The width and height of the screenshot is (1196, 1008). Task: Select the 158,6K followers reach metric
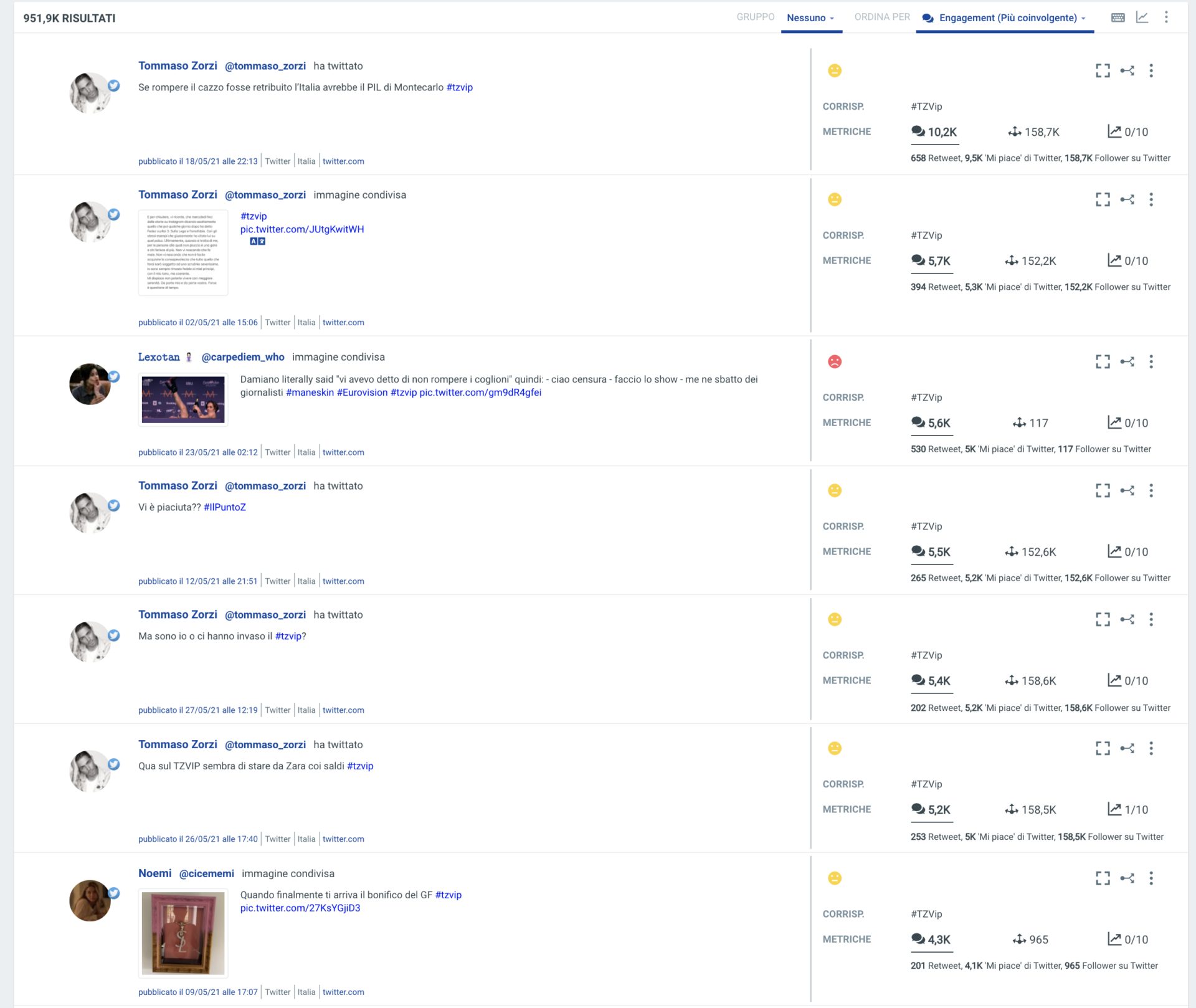coord(1030,681)
